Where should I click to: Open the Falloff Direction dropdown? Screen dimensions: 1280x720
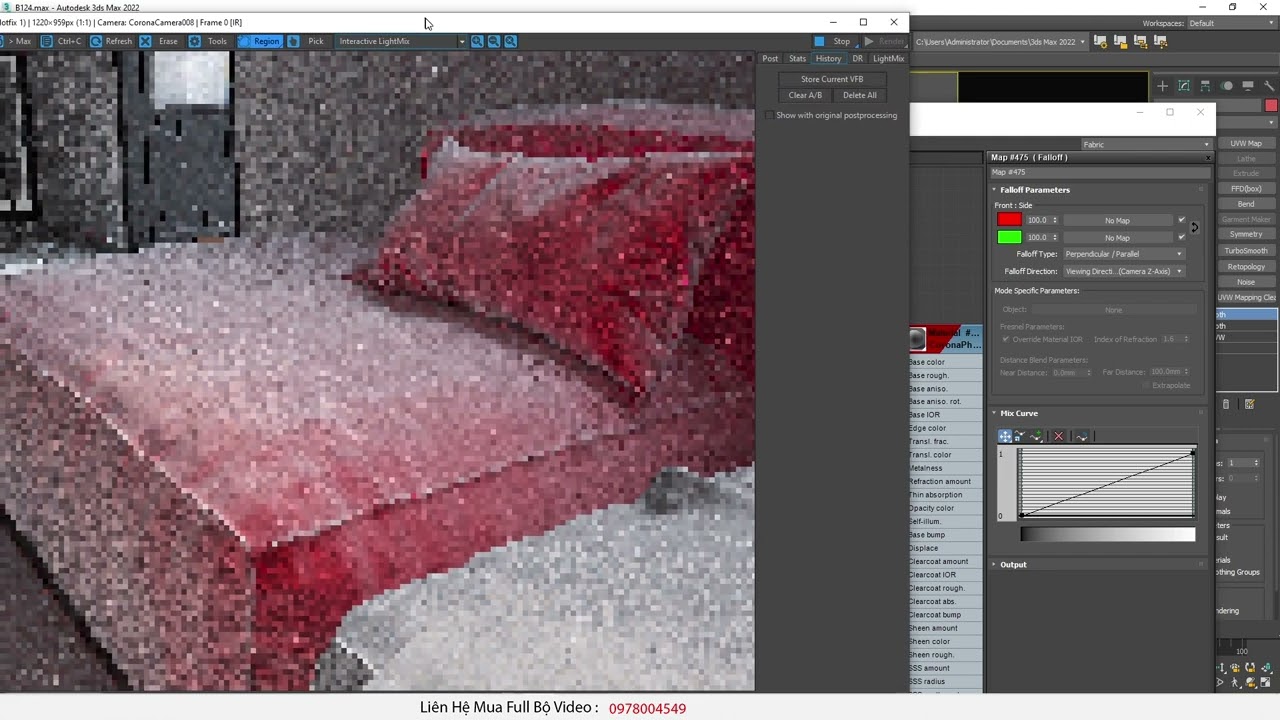pos(1123,271)
